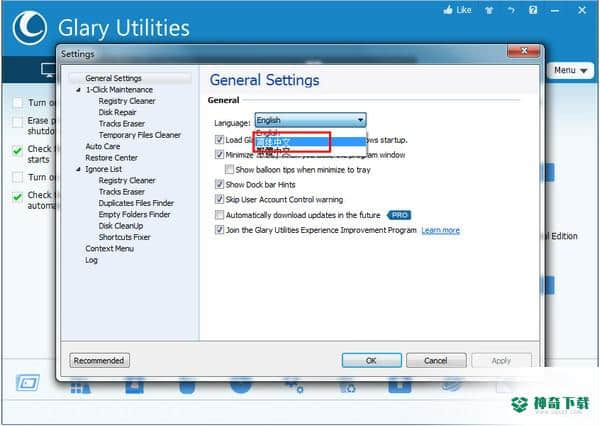Image resolution: width=600 pixels, height=426 pixels.
Task: Toggle the Erase on shutdown checkbox in main window
Action: coord(17,122)
